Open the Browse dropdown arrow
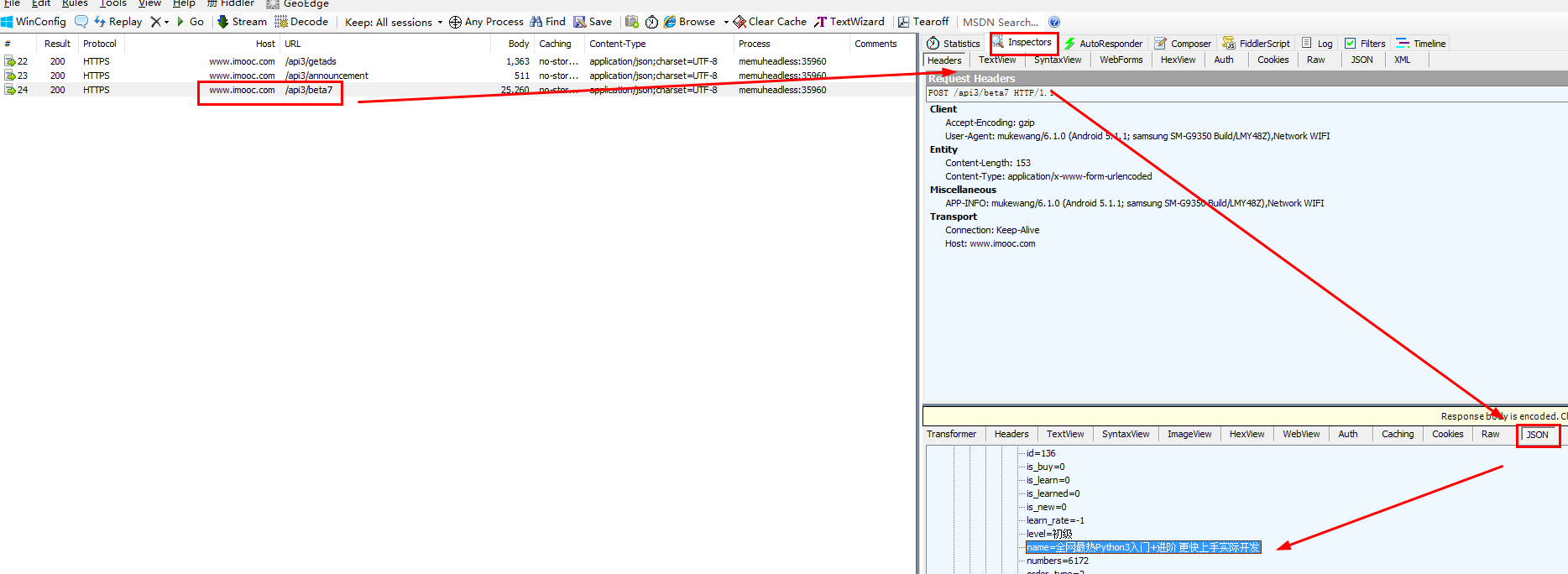 pos(726,22)
